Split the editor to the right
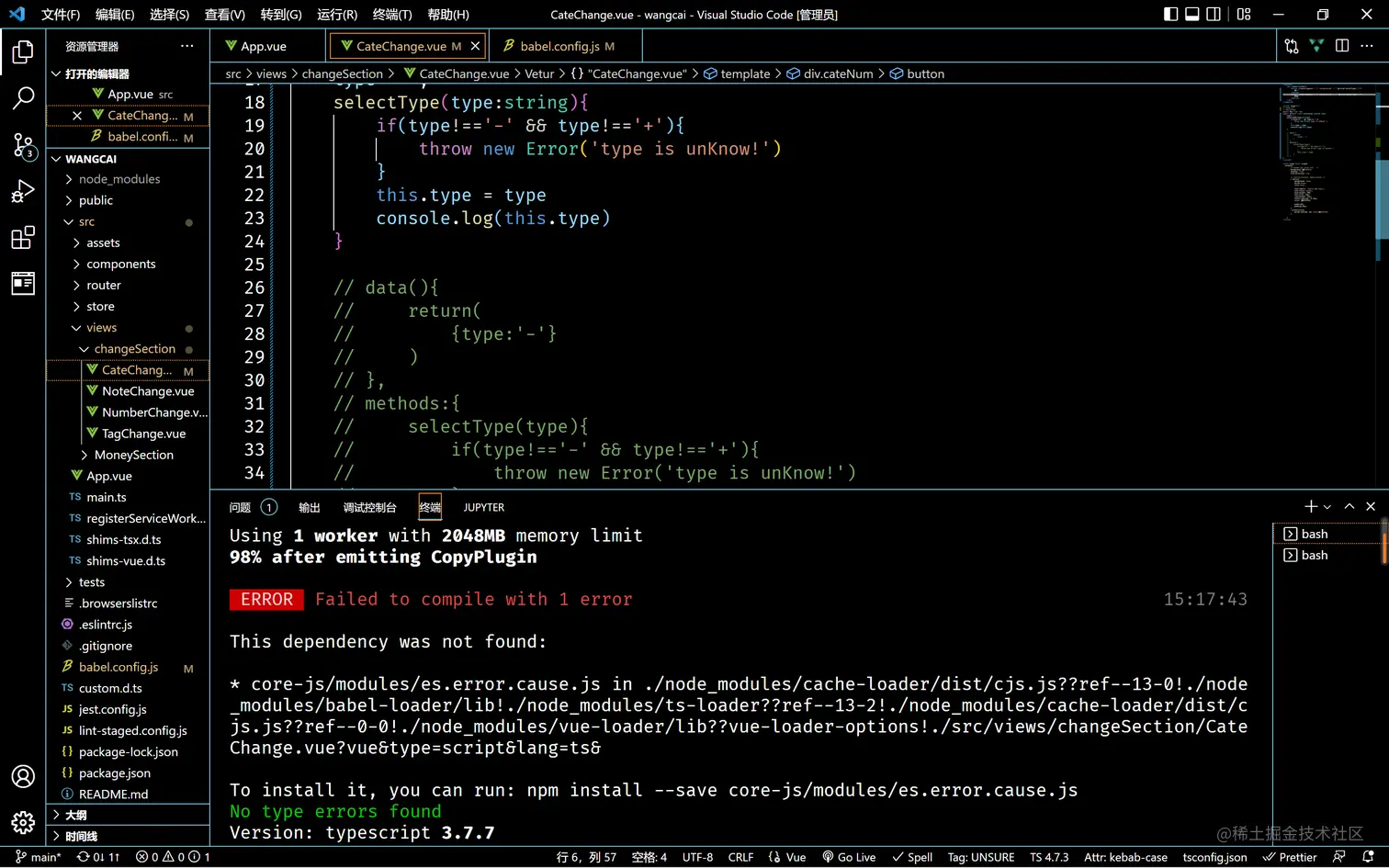This screenshot has width=1389, height=868. (1342, 46)
